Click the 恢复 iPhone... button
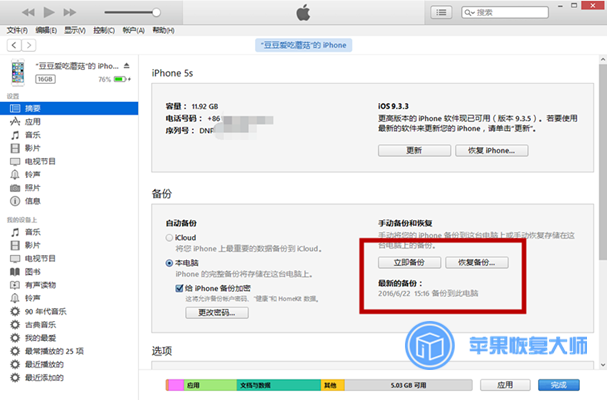This screenshot has height=400, width=607. 492,151
